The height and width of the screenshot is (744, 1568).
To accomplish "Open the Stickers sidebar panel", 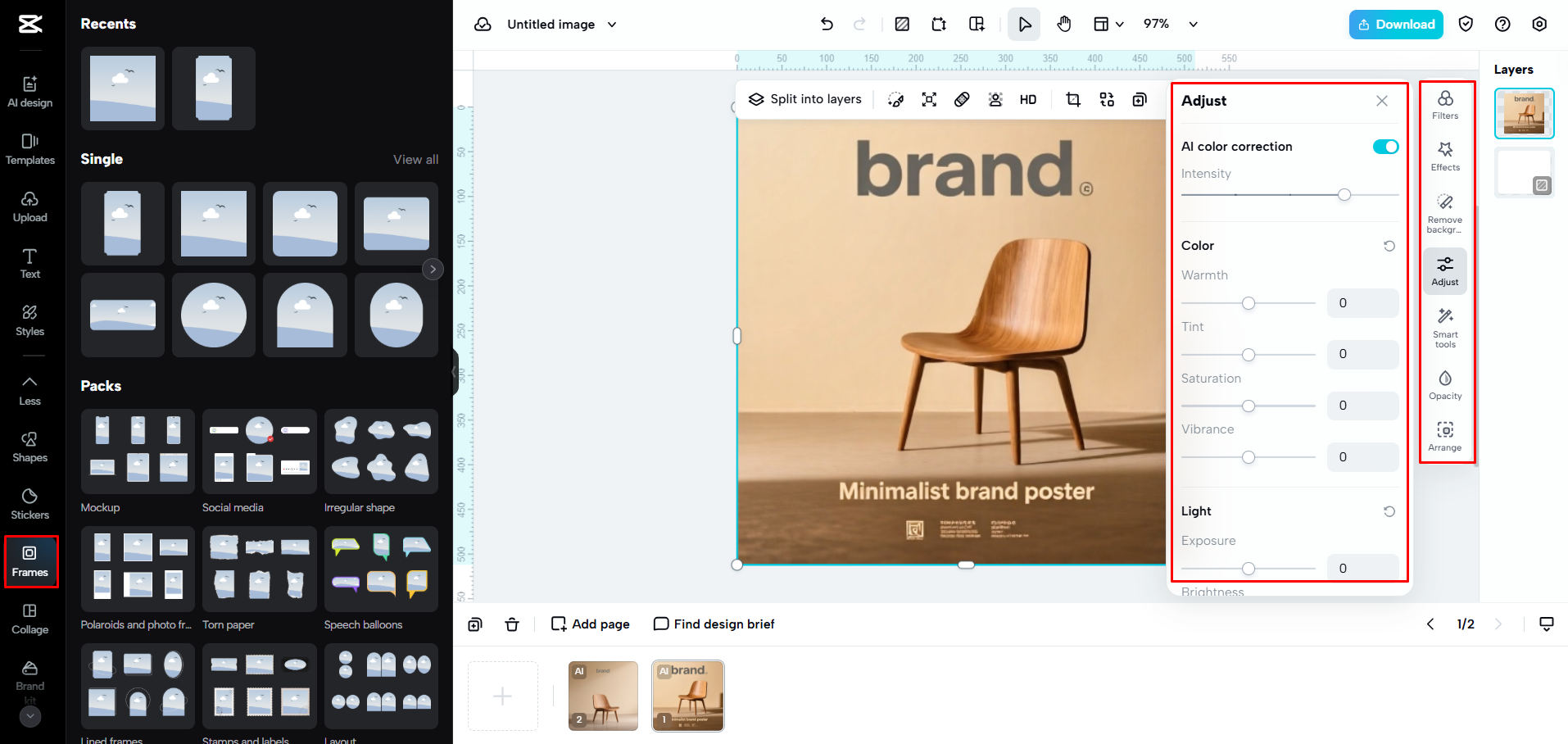I will tap(30, 505).
